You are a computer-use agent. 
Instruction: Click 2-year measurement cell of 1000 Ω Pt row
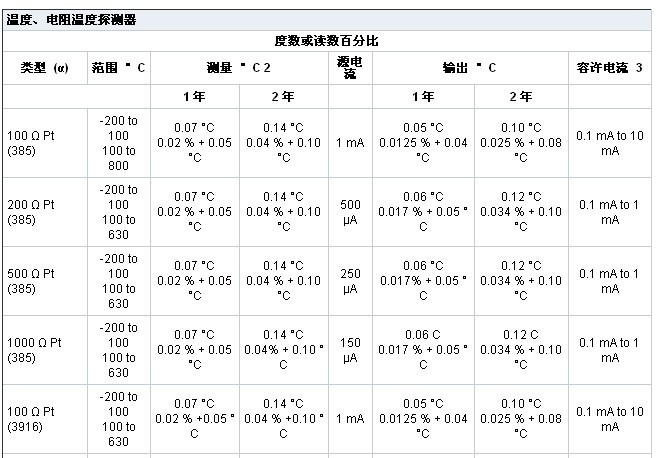(283, 350)
